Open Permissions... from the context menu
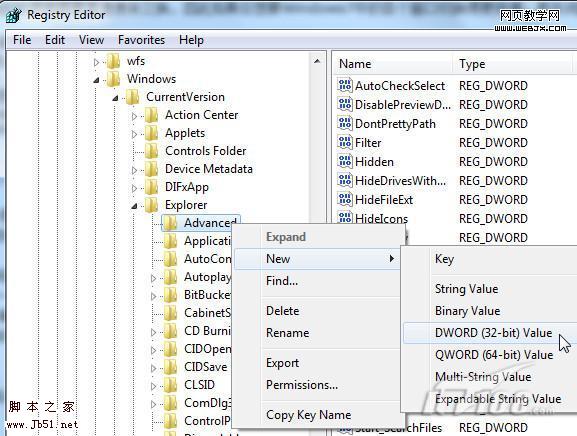 click(x=302, y=385)
